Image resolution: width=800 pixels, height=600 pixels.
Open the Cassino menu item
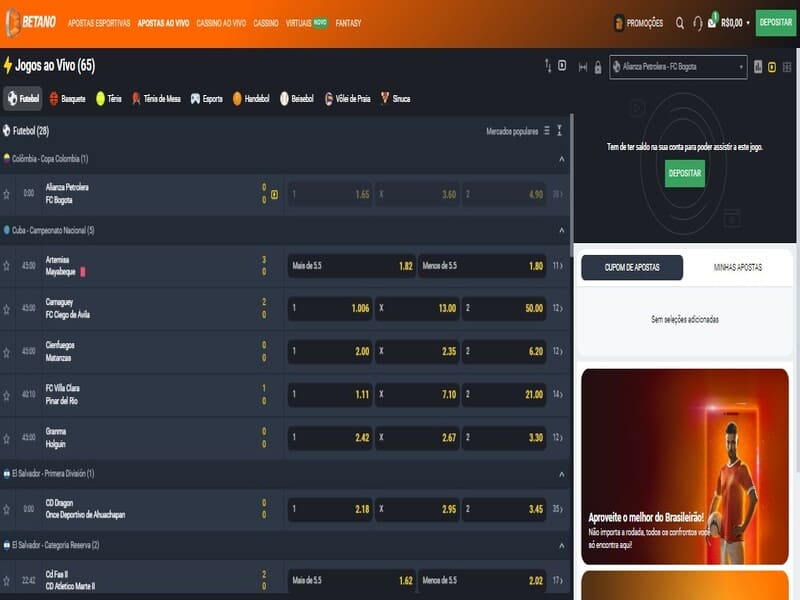click(x=266, y=23)
